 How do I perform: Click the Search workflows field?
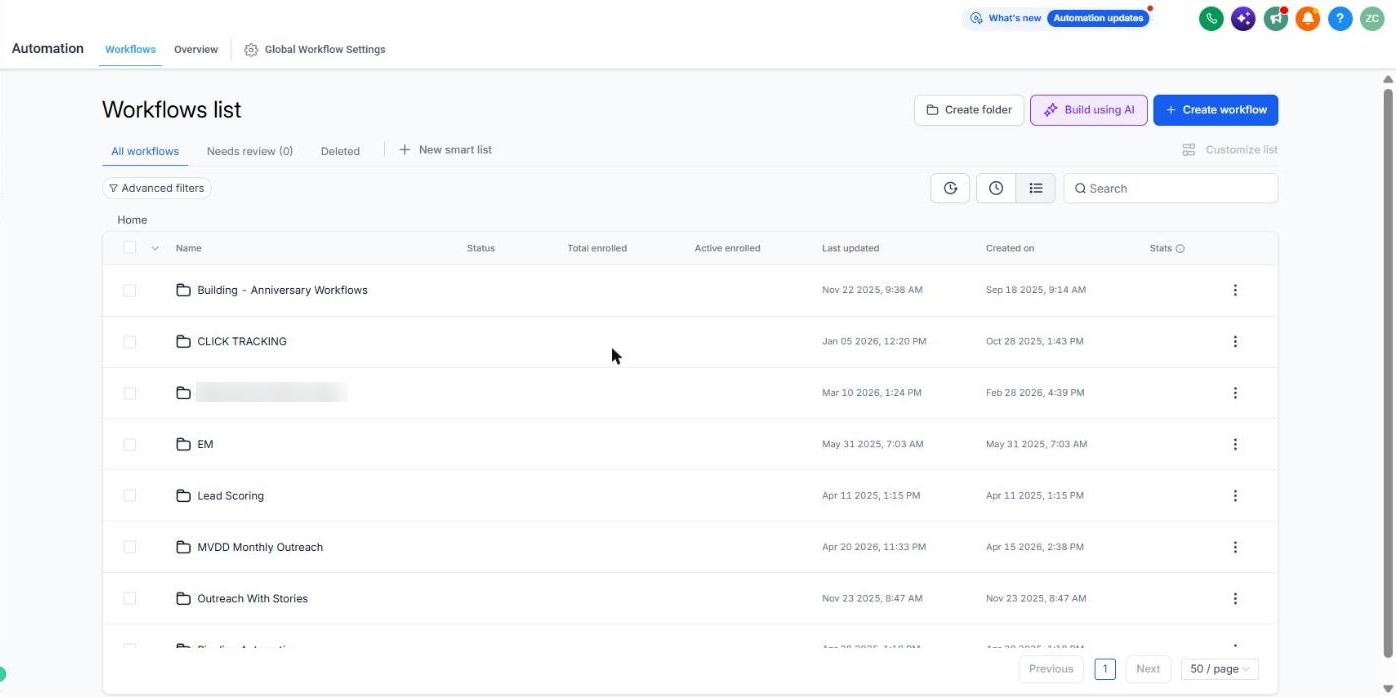click(1170, 188)
